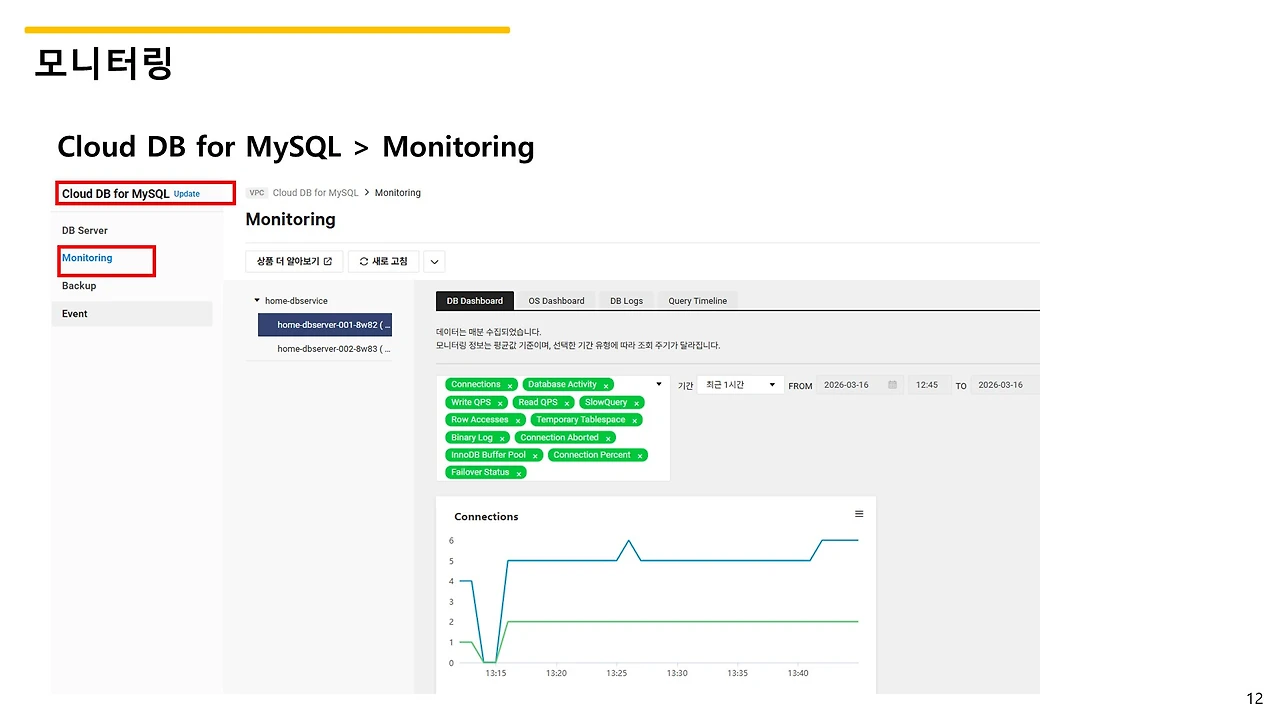Image resolution: width=1280 pixels, height=720 pixels.
Task: Click the FROM time field 12:45
Action: 930,385
